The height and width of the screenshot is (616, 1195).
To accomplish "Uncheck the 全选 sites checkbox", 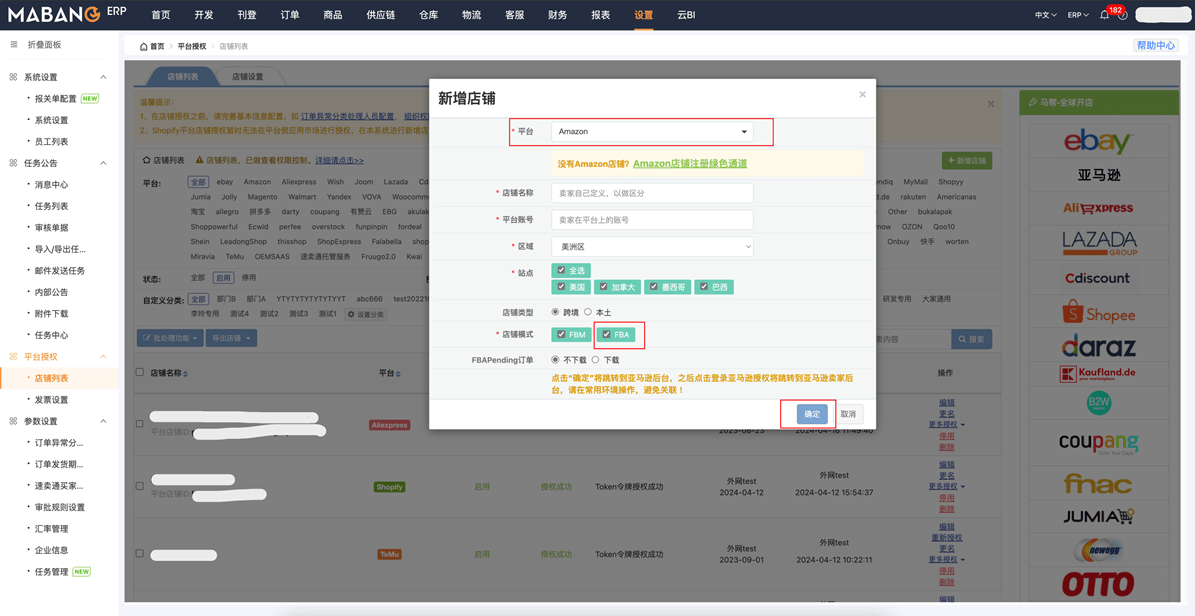I will (561, 271).
